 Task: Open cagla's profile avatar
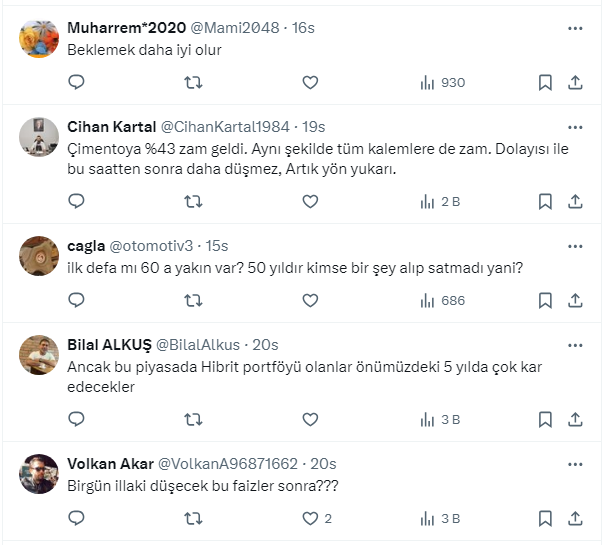point(40,255)
